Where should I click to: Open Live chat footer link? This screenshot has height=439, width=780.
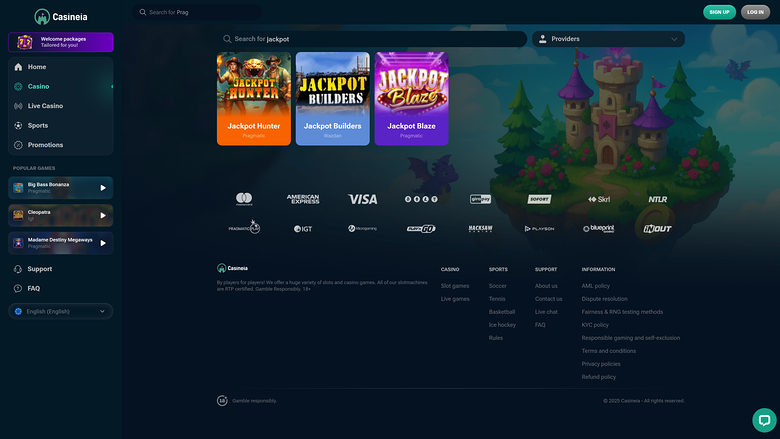tap(546, 312)
